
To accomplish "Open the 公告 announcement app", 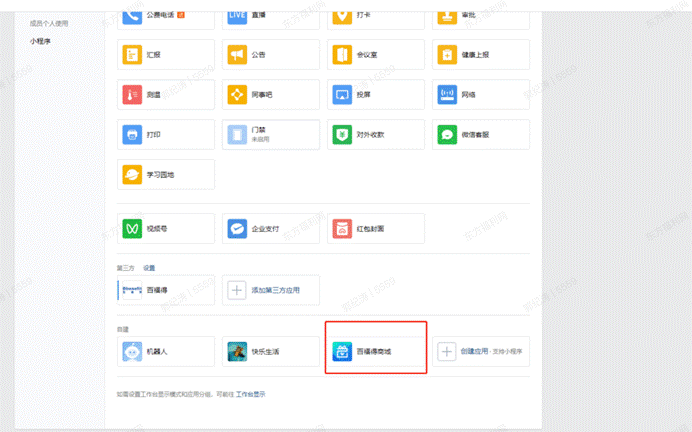I will coord(270,55).
